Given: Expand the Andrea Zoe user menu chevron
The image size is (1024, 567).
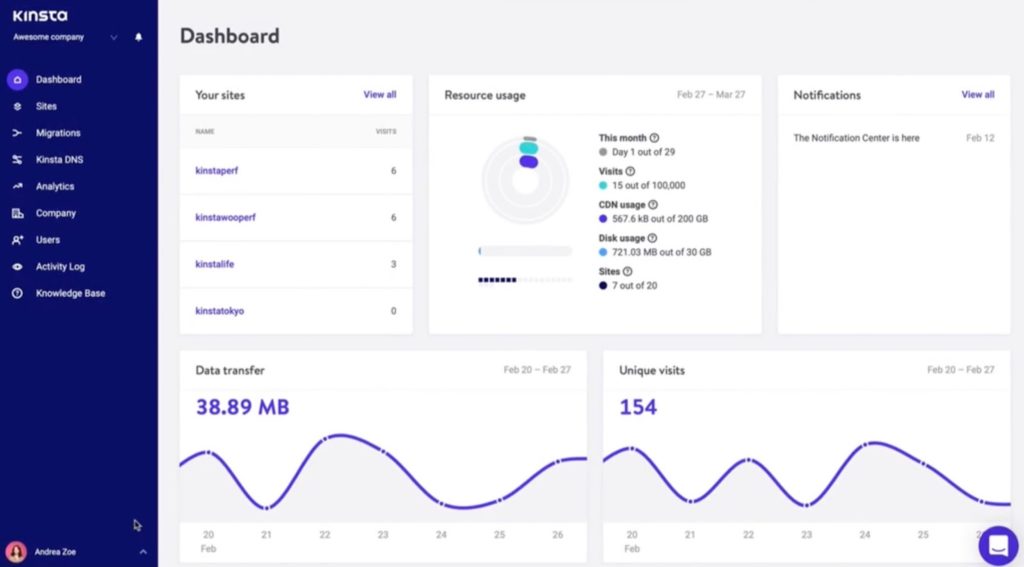Looking at the screenshot, I should pos(143,552).
